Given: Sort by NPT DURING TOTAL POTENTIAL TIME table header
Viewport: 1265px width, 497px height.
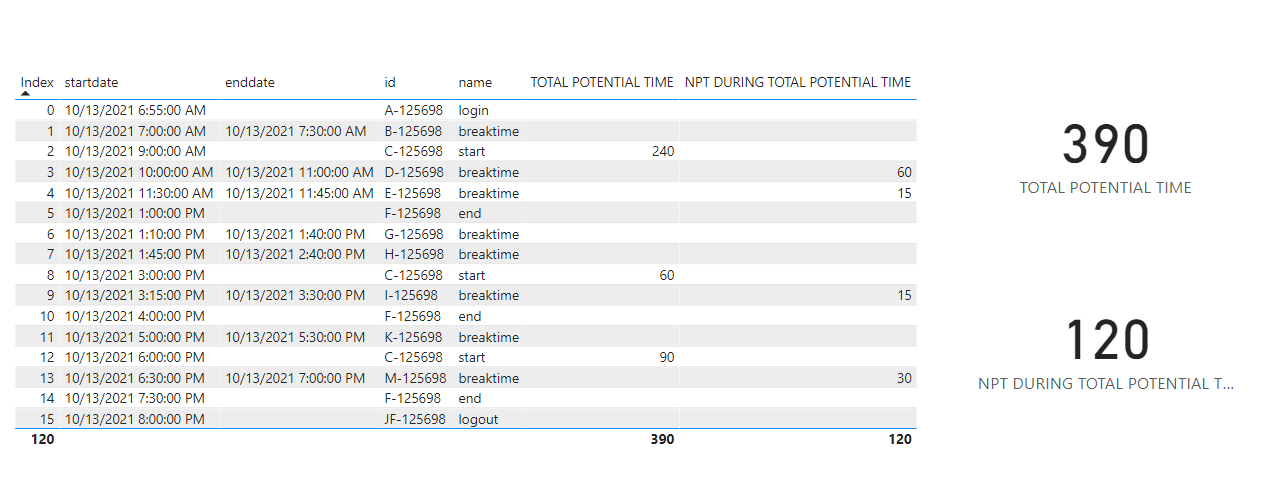Looking at the screenshot, I should coord(798,82).
